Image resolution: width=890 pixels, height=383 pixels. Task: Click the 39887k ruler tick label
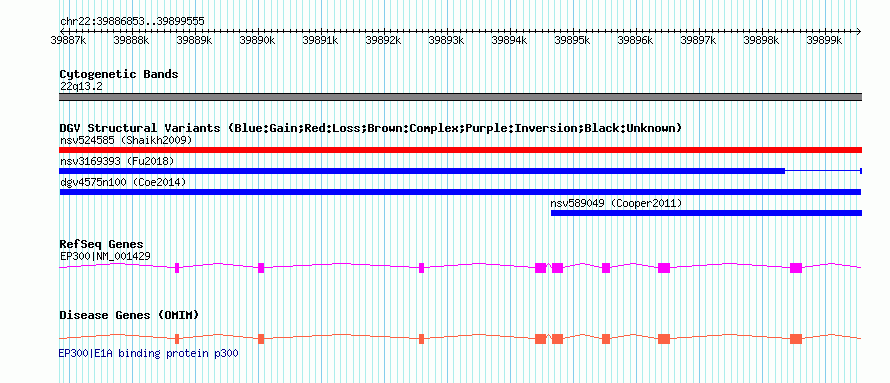tap(68, 40)
